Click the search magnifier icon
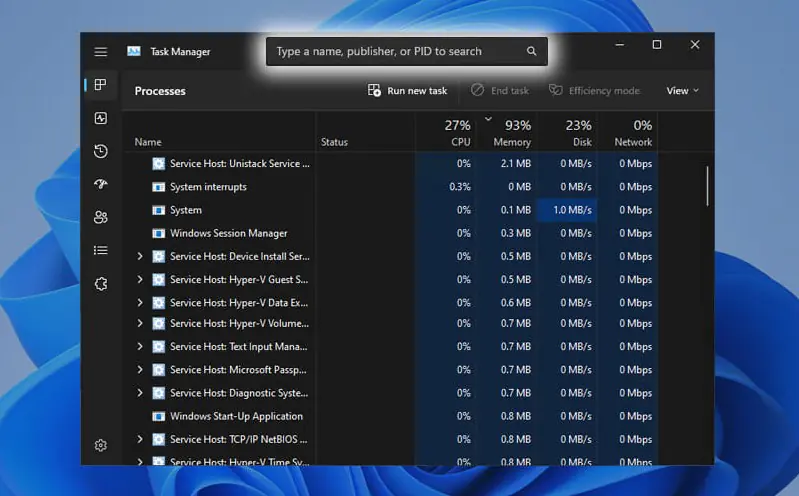 coord(532,52)
